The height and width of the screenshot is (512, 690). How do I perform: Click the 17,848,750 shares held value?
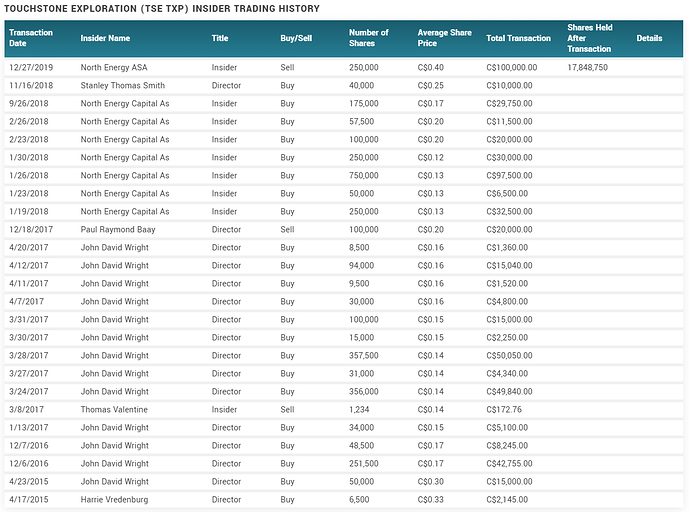[587, 67]
